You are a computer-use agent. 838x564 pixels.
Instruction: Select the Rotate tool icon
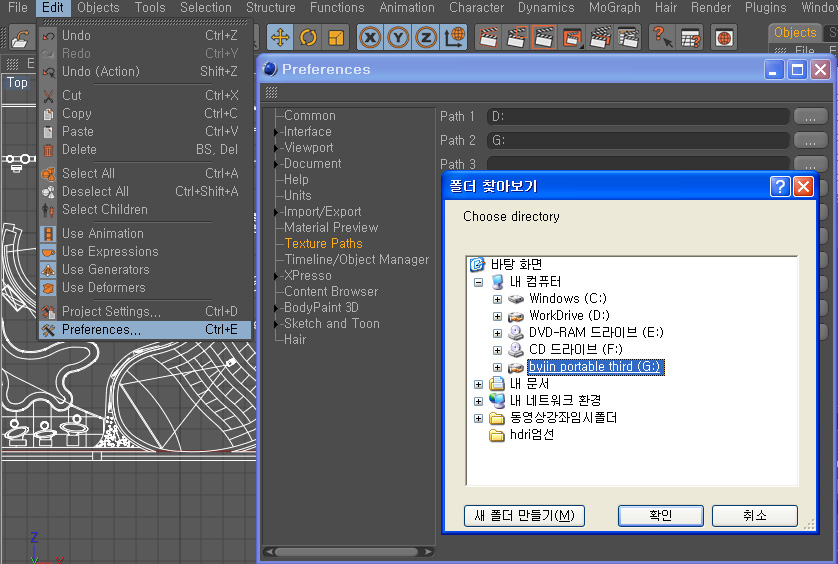[308, 37]
